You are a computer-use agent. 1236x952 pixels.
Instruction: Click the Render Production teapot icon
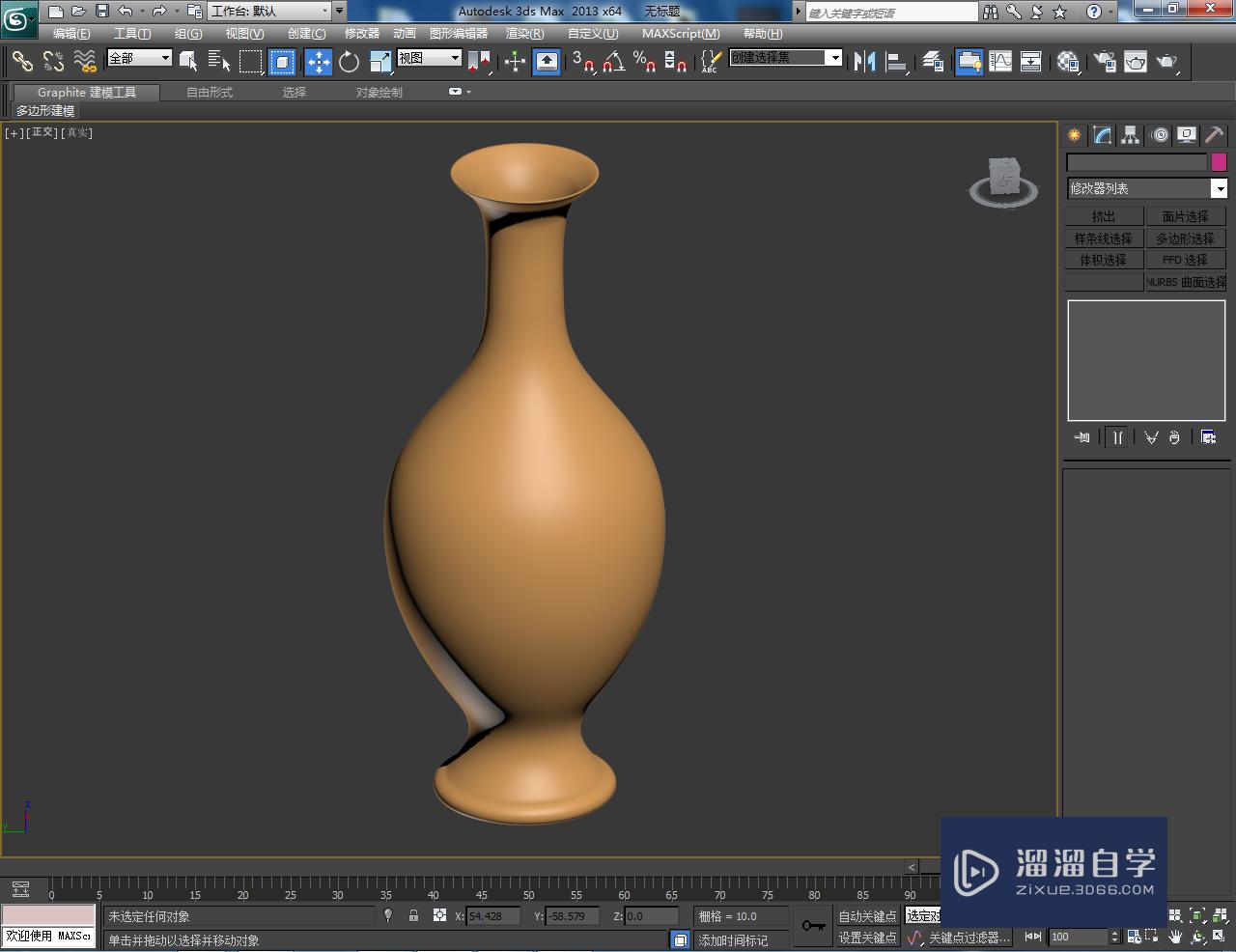coord(1167,62)
